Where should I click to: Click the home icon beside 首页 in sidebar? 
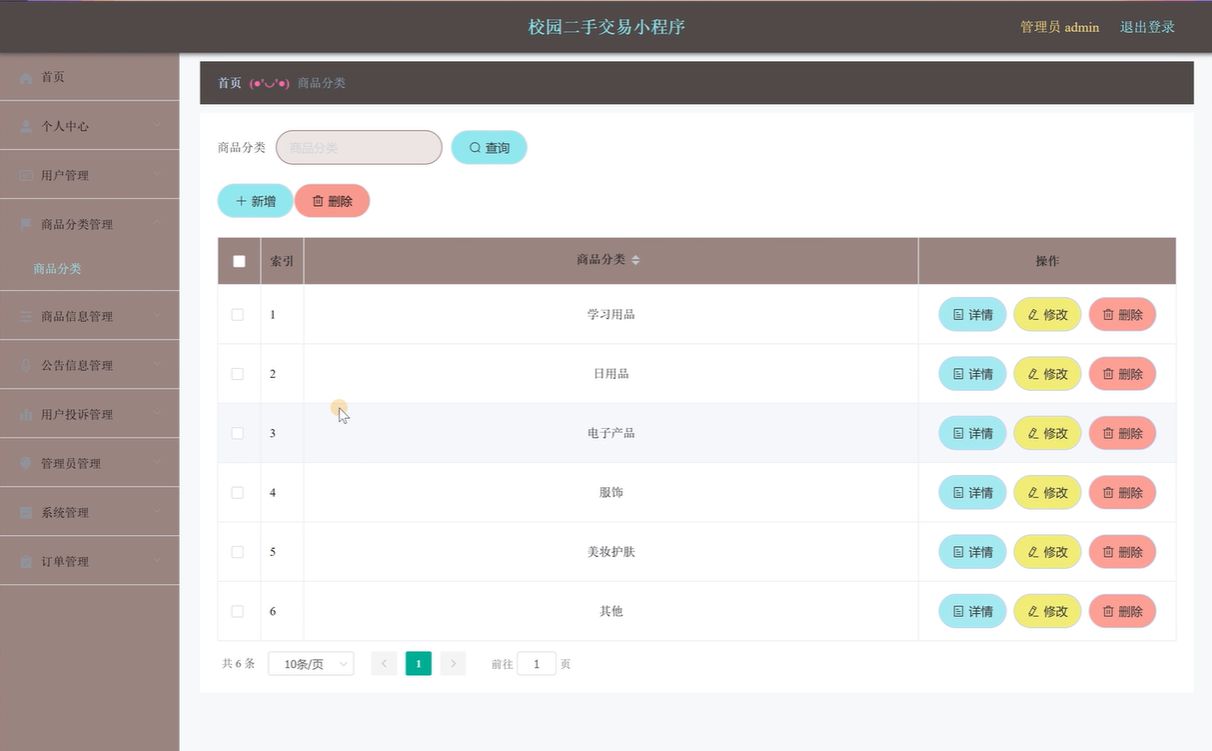[26, 78]
